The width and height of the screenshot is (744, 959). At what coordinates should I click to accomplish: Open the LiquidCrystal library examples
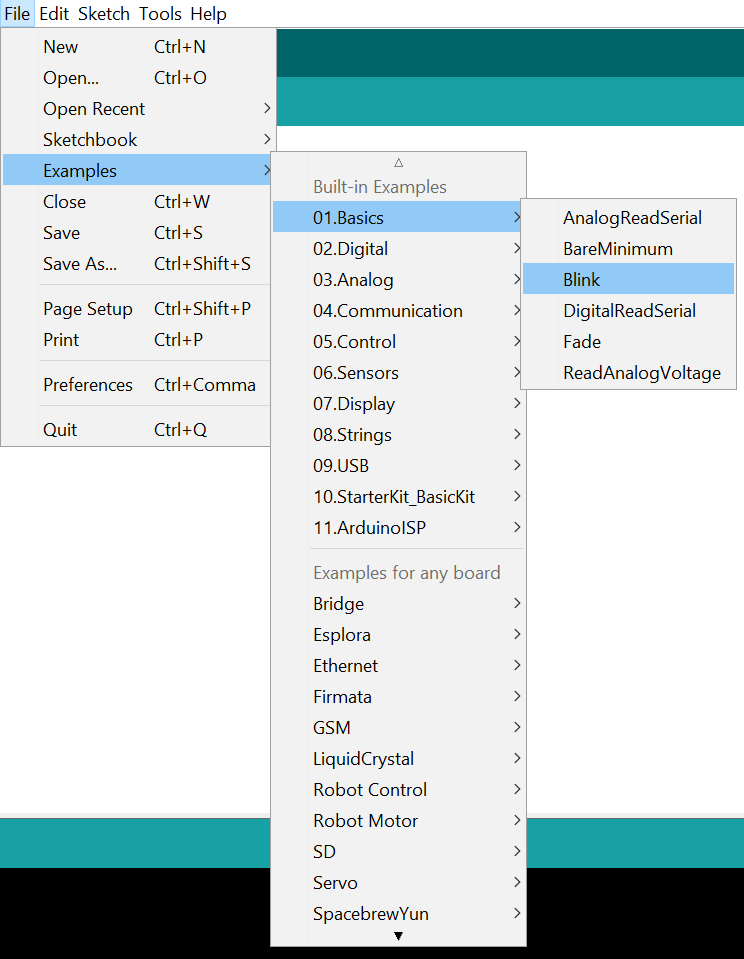(x=398, y=758)
